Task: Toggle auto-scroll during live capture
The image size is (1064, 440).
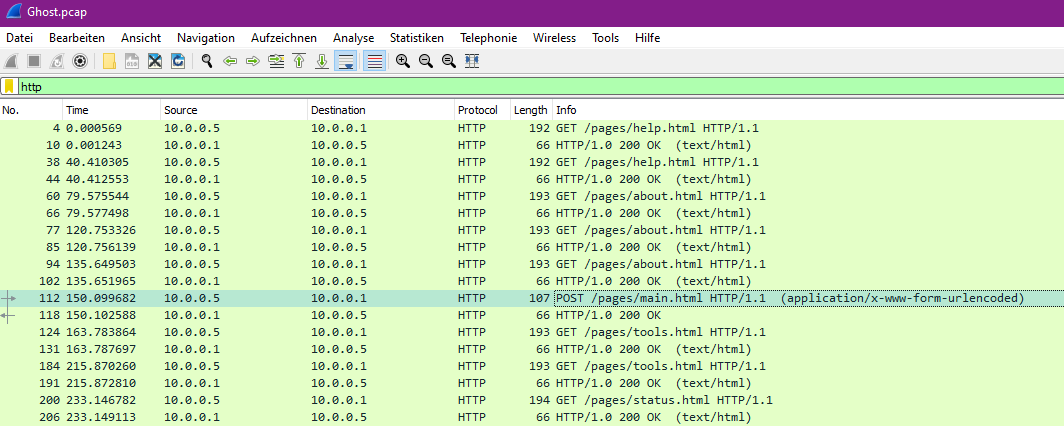Action: coord(346,61)
